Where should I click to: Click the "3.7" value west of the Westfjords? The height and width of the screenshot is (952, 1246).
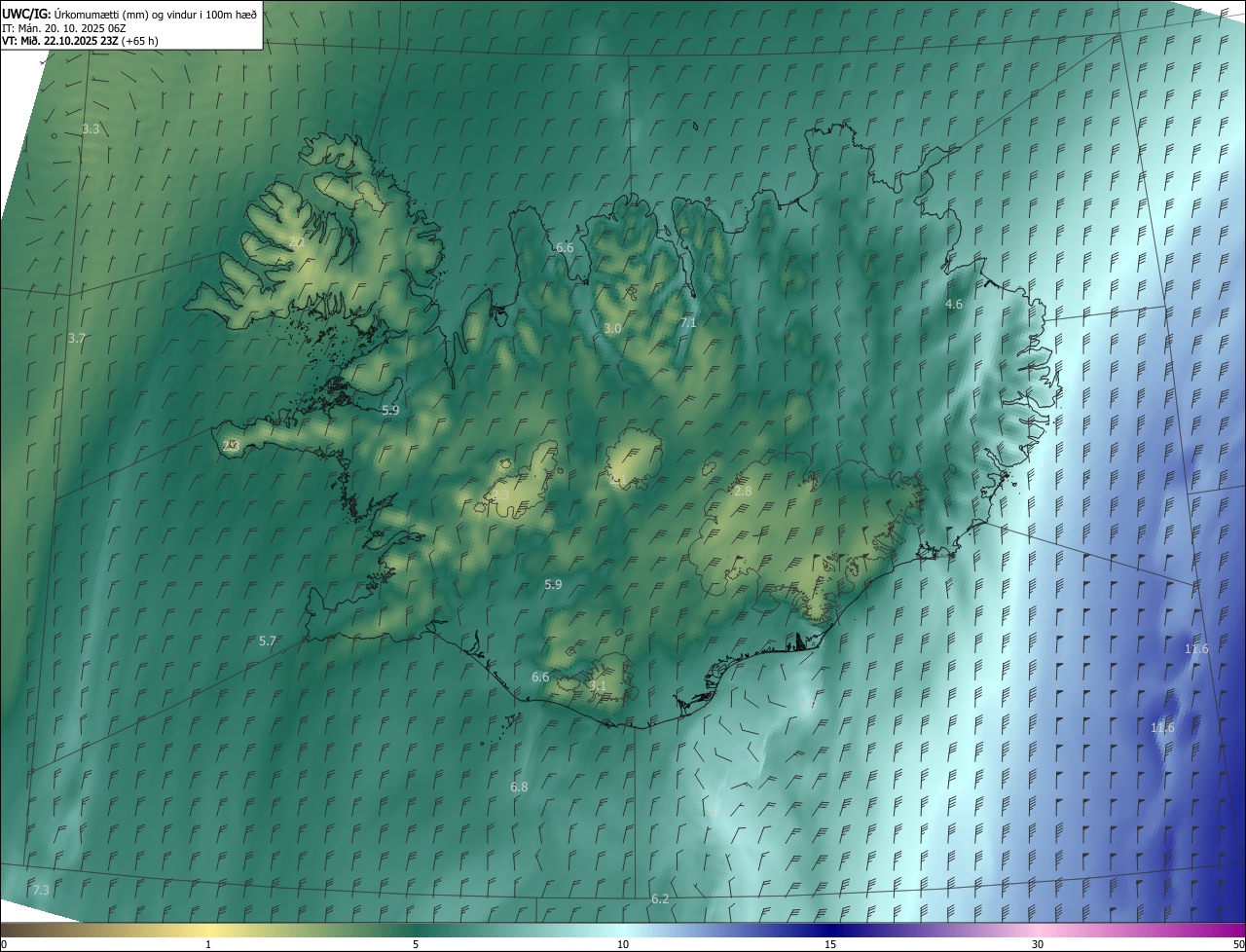(x=77, y=338)
